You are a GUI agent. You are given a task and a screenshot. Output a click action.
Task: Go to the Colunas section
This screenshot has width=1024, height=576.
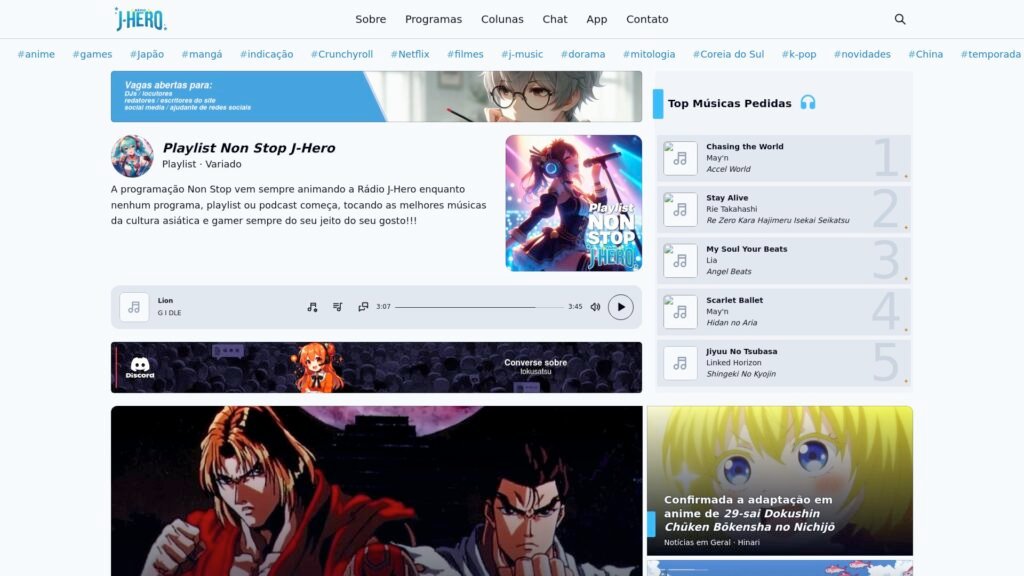coord(502,19)
